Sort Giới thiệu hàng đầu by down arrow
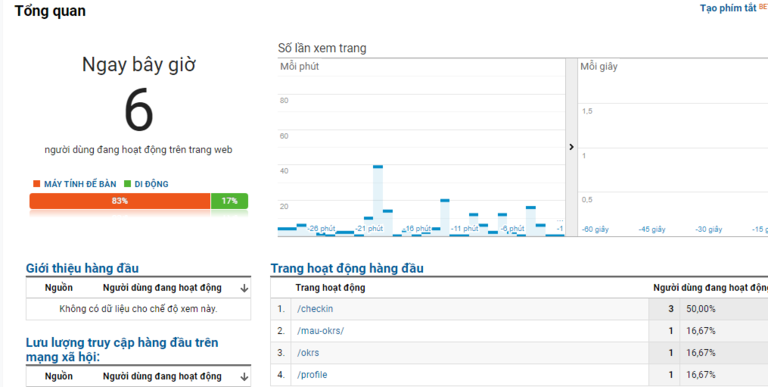This screenshot has height=387, width=768. coord(244,289)
